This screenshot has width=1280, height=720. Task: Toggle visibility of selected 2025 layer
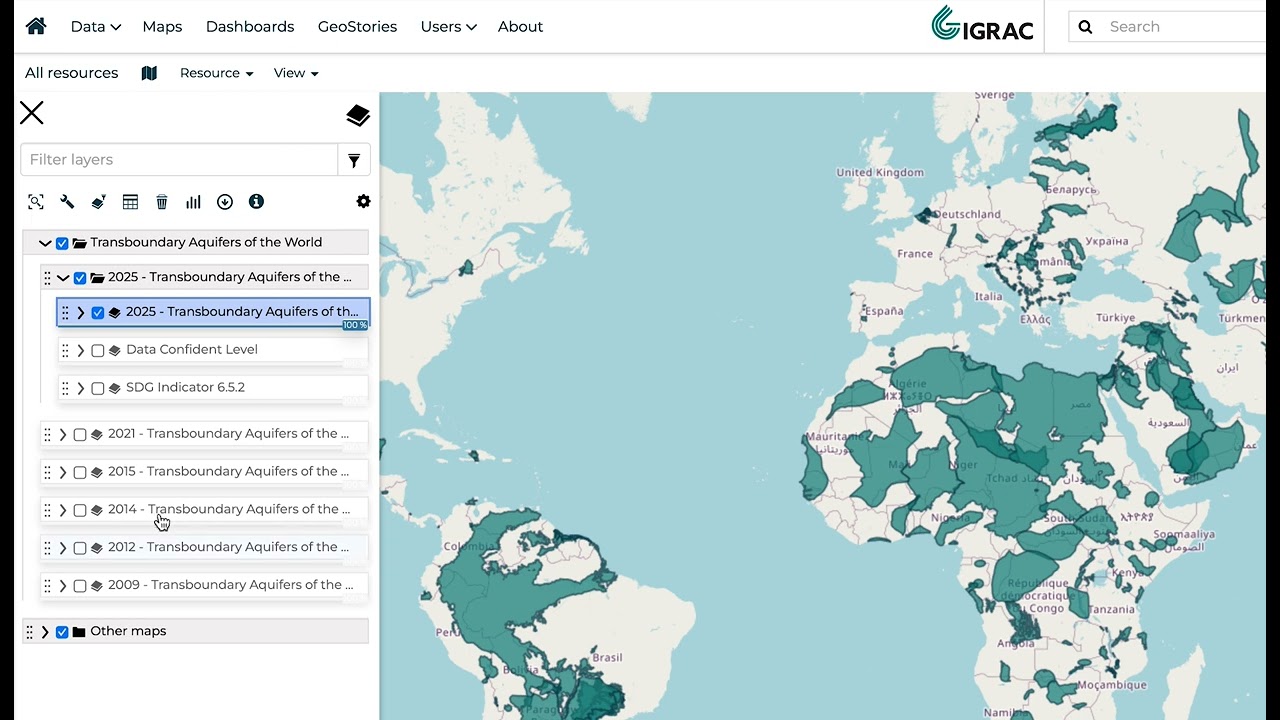pyautogui.click(x=98, y=313)
